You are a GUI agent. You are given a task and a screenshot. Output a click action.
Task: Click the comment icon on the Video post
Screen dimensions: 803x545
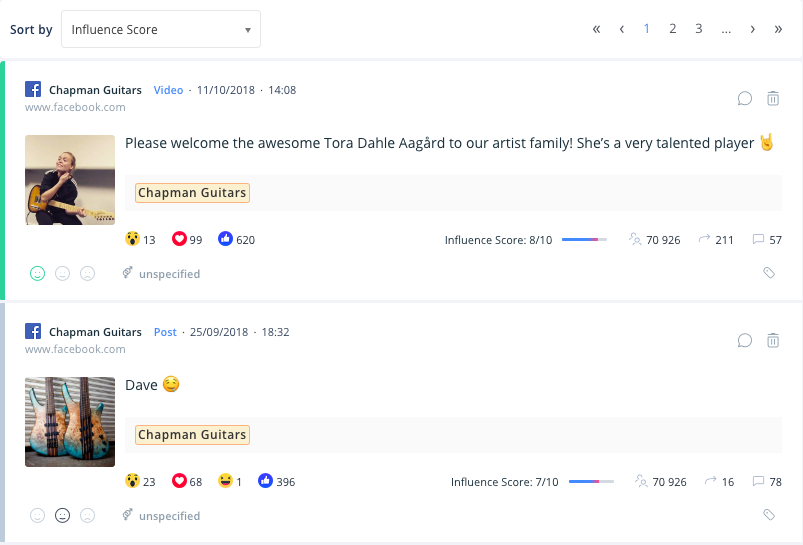744,98
